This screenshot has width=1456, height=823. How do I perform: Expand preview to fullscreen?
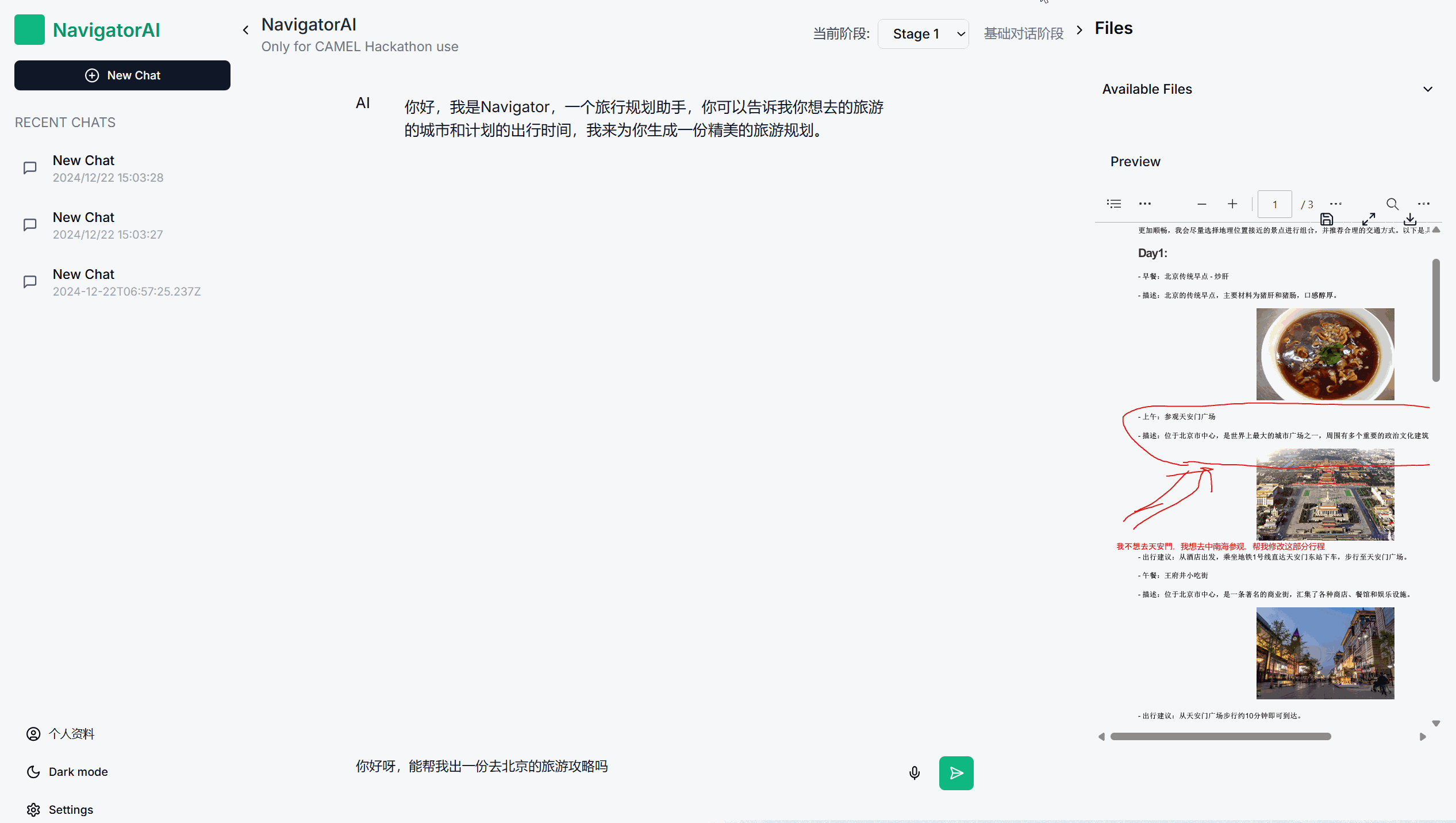point(1369,219)
